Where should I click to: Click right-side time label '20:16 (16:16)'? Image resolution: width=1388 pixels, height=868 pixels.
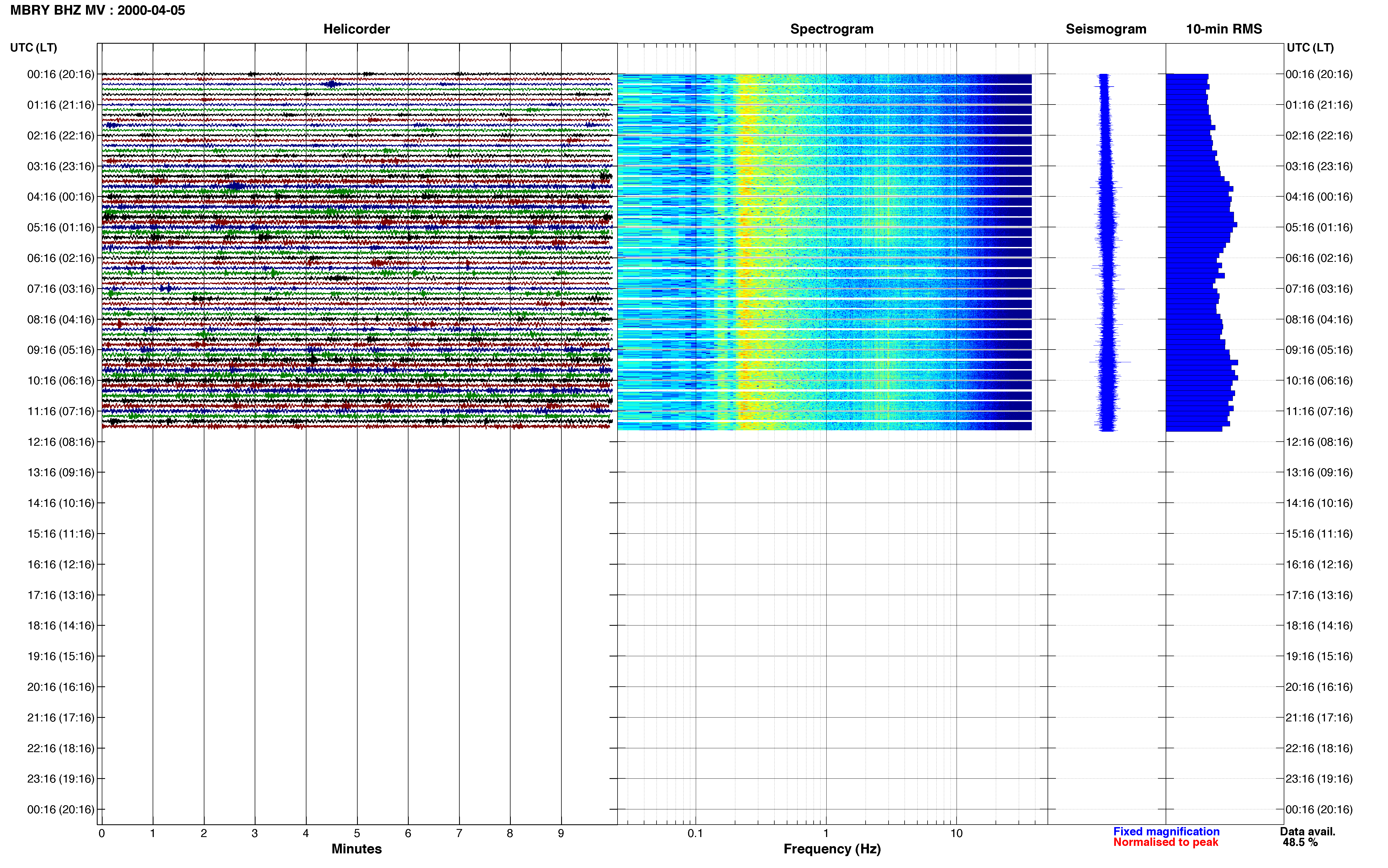(1319, 687)
